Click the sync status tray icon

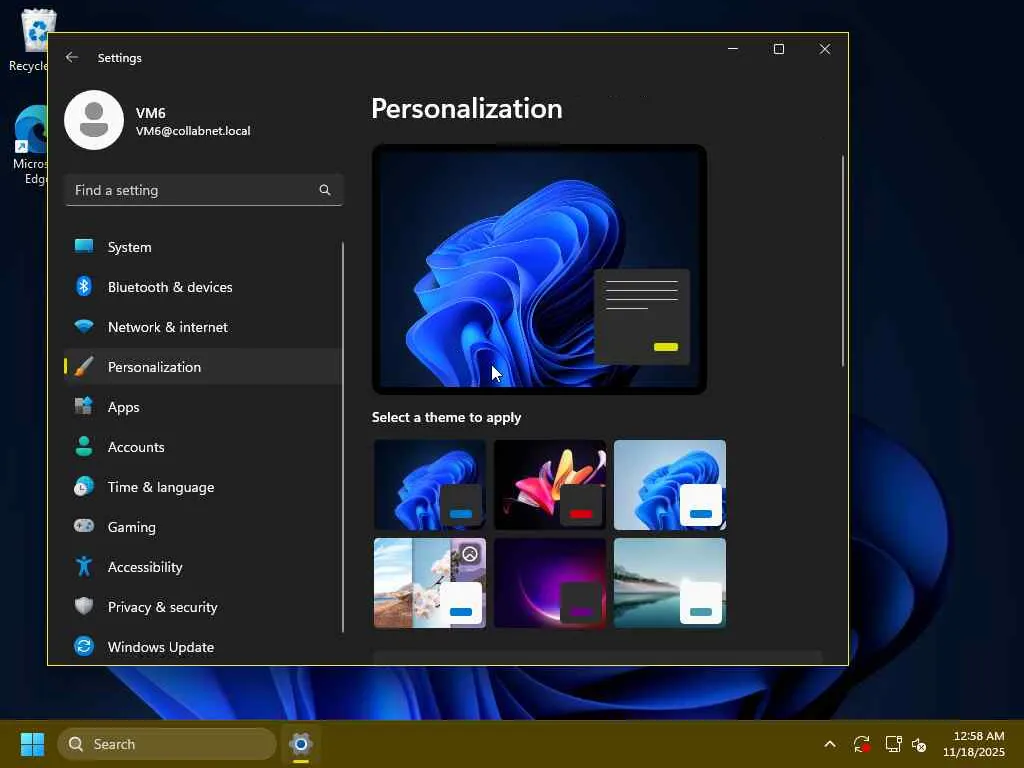pos(861,744)
